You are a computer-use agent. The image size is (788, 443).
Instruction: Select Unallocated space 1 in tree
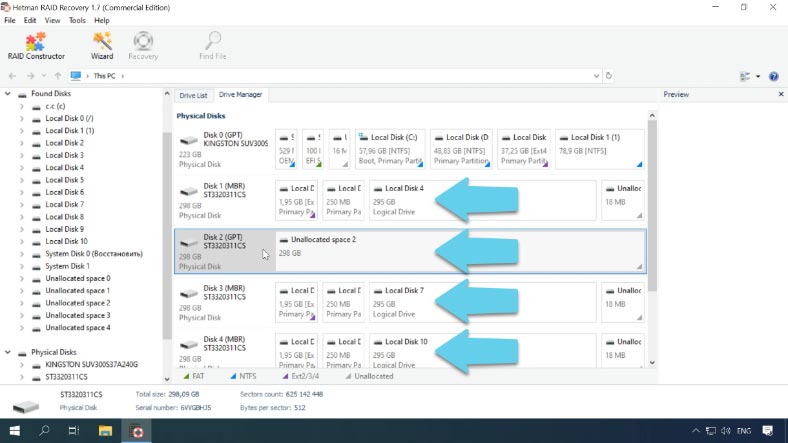pos(78,291)
